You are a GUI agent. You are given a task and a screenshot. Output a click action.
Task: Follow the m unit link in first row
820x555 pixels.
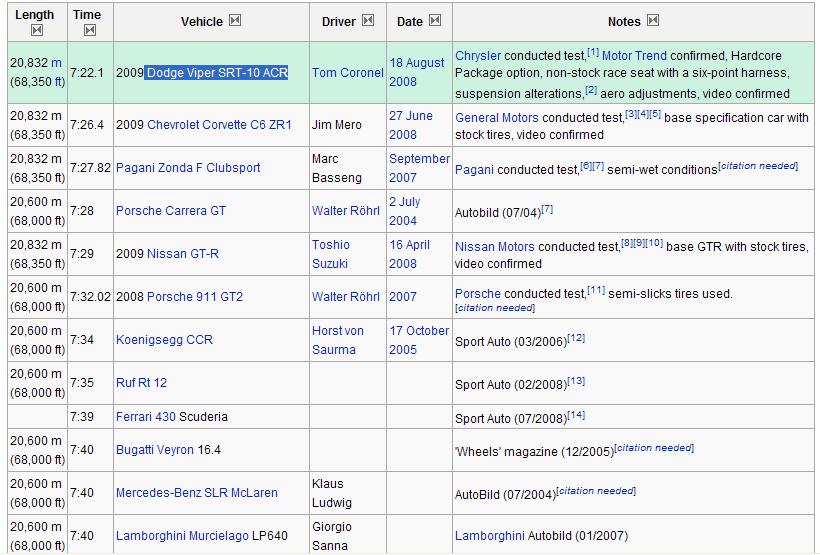click(x=56, y=63)
